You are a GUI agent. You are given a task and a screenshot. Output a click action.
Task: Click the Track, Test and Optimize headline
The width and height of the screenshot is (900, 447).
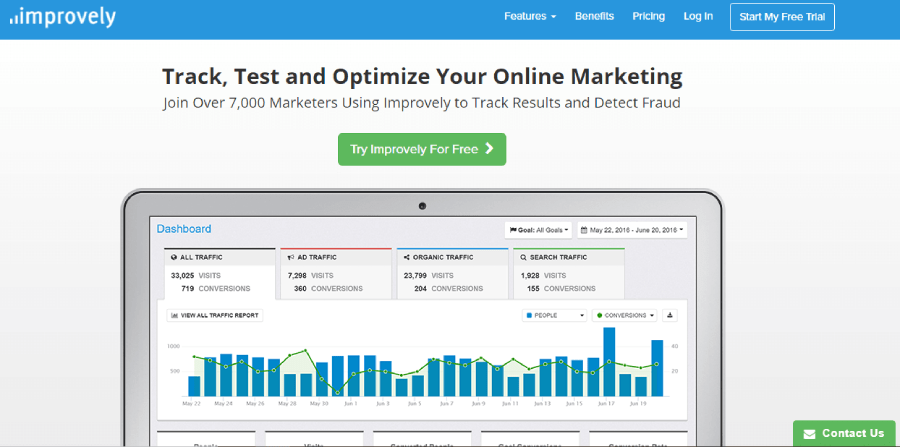coord(422,76)
